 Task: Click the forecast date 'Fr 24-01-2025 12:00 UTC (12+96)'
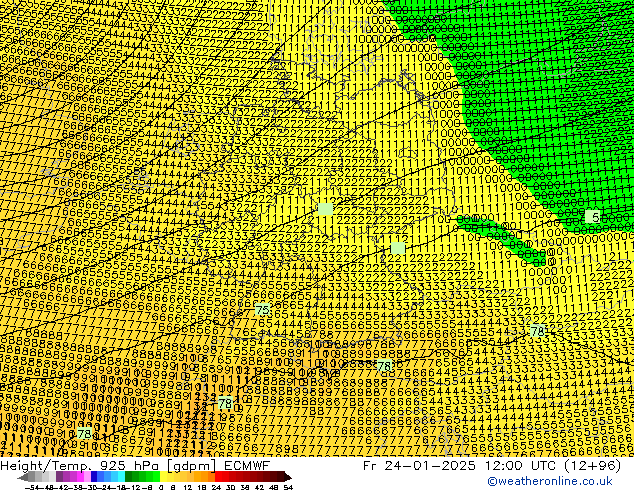point(492,466)
